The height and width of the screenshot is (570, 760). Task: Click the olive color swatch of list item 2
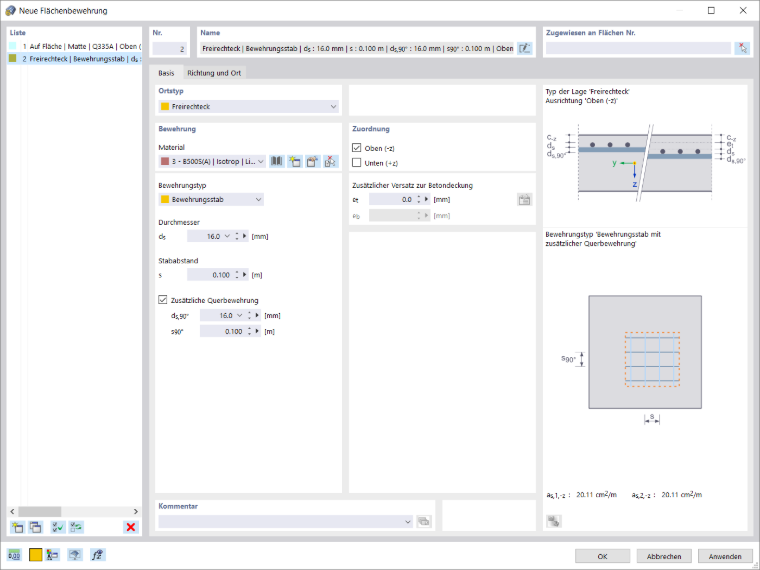click(x=13, y=58)
